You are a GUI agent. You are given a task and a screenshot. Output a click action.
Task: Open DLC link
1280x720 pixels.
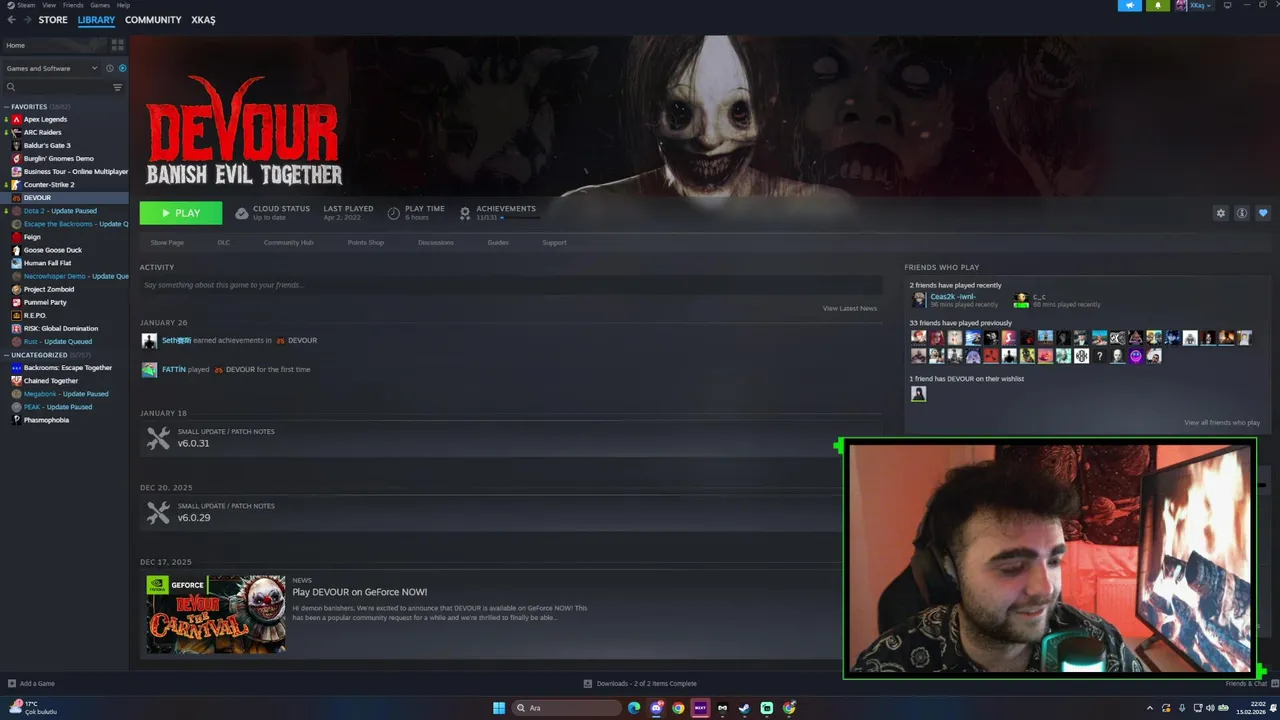224,243
